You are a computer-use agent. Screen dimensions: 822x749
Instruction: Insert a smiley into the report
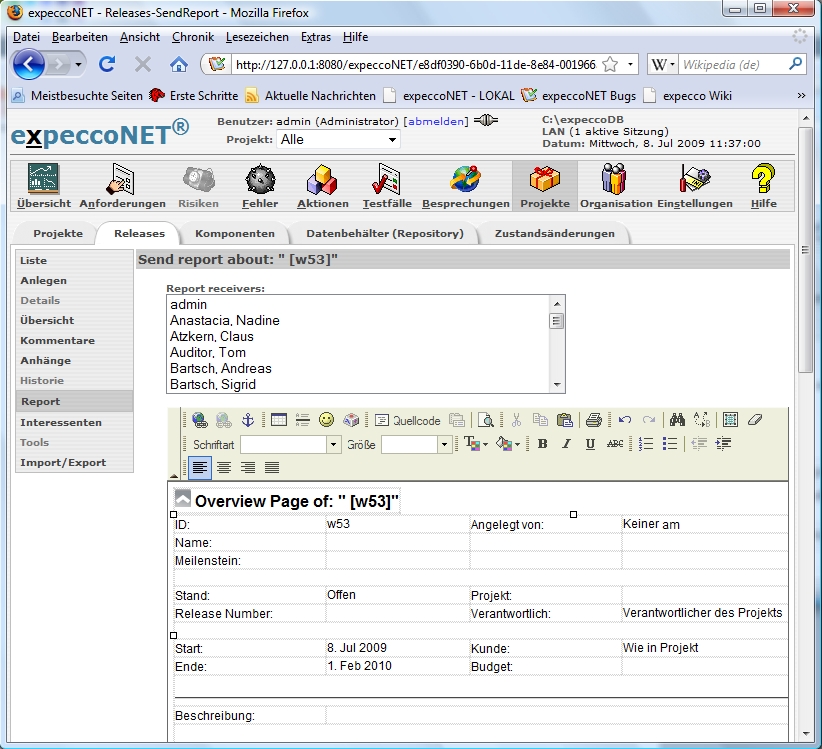pyautogui.click(x=327, y=420)
